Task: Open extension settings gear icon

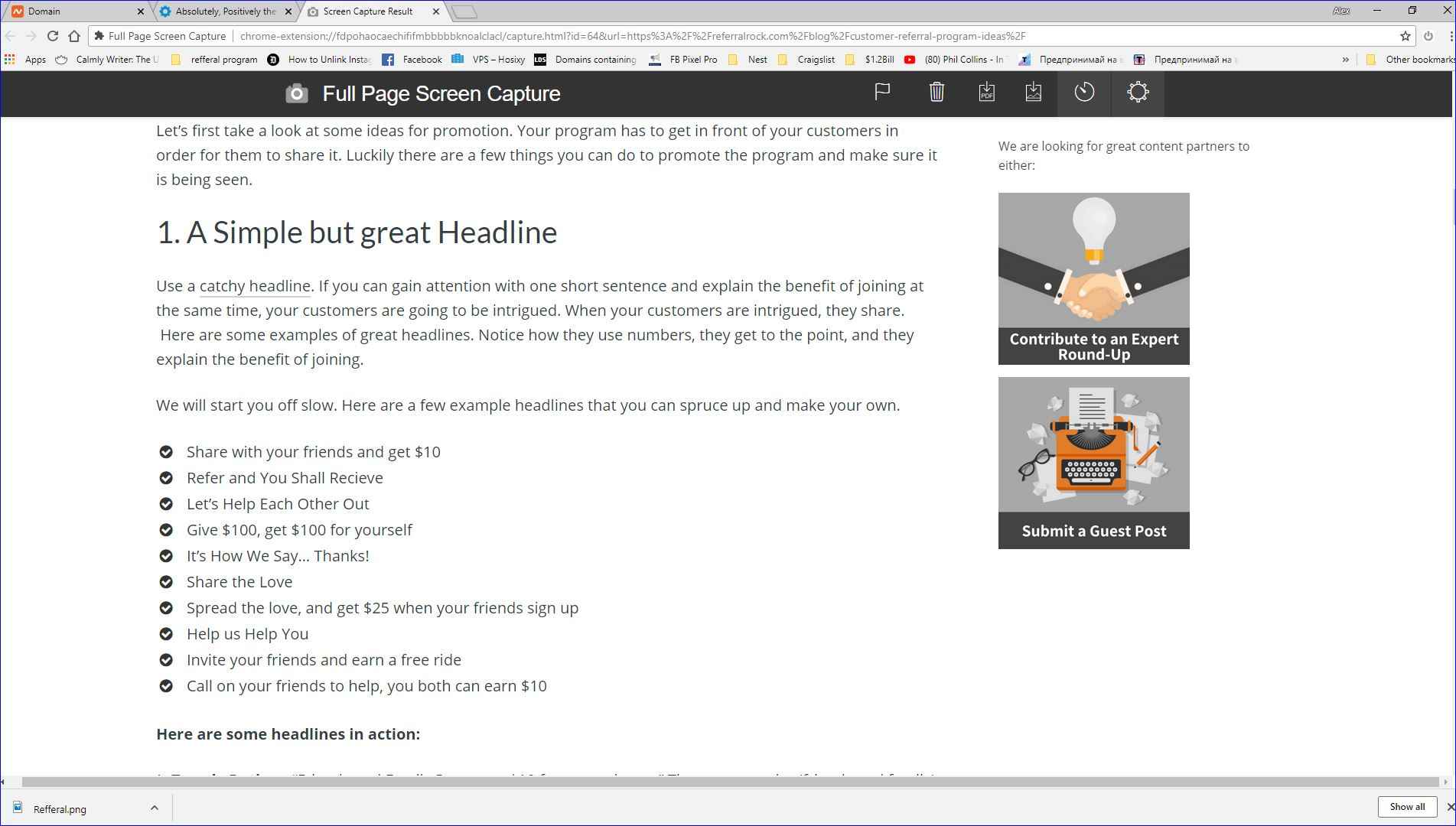Action: point(1138,93)
